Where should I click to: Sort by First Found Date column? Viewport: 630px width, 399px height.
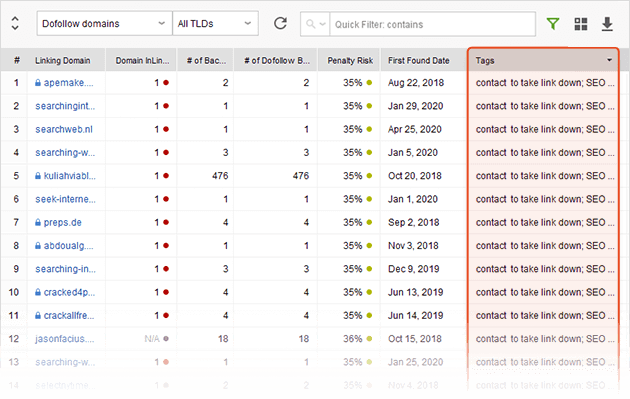coord(419,60)
